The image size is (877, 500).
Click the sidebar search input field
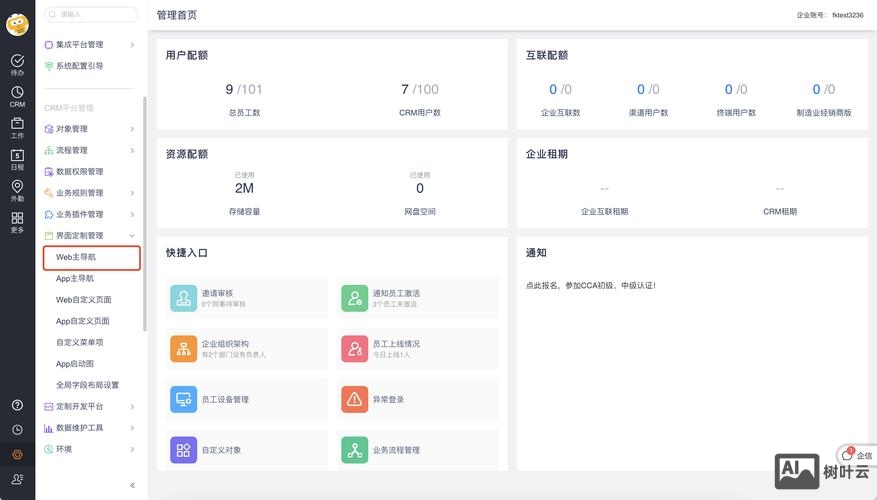pos(91,14)
